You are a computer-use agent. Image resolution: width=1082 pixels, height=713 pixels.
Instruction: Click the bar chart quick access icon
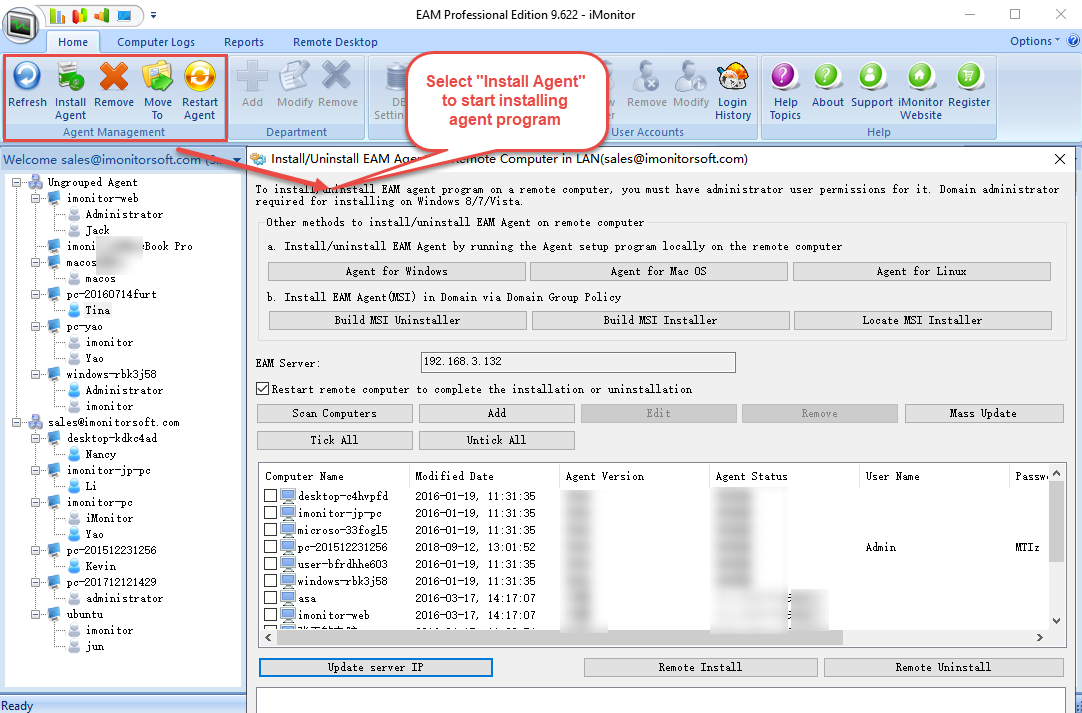pyautogui.click(x=57, y=14)
